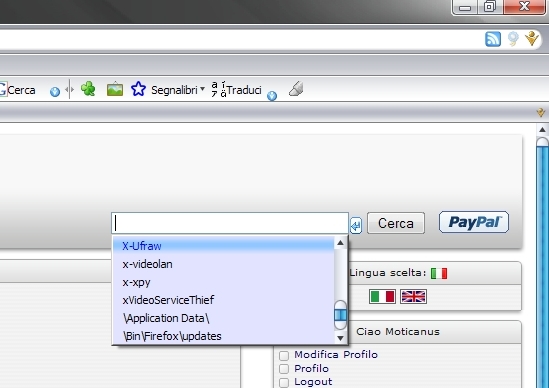Click the PayPal button
This screenshot has width=549, height=388.
[474, 222]
